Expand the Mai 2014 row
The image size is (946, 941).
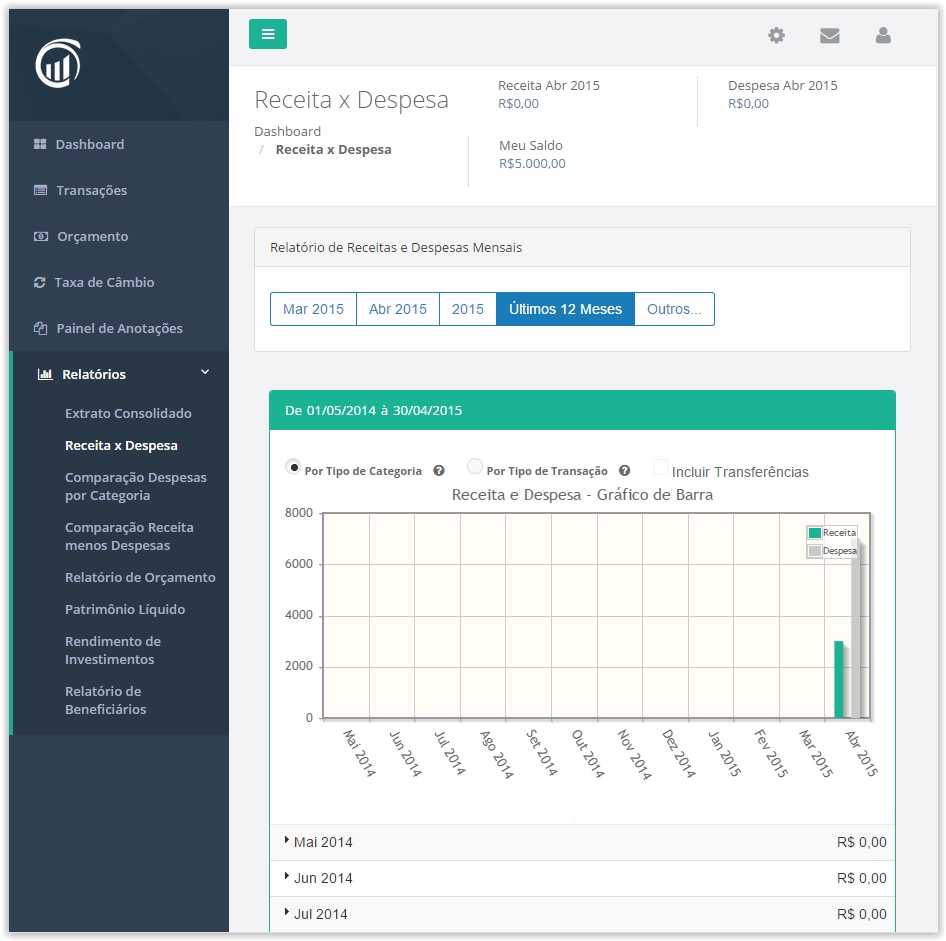click(288, 842)
